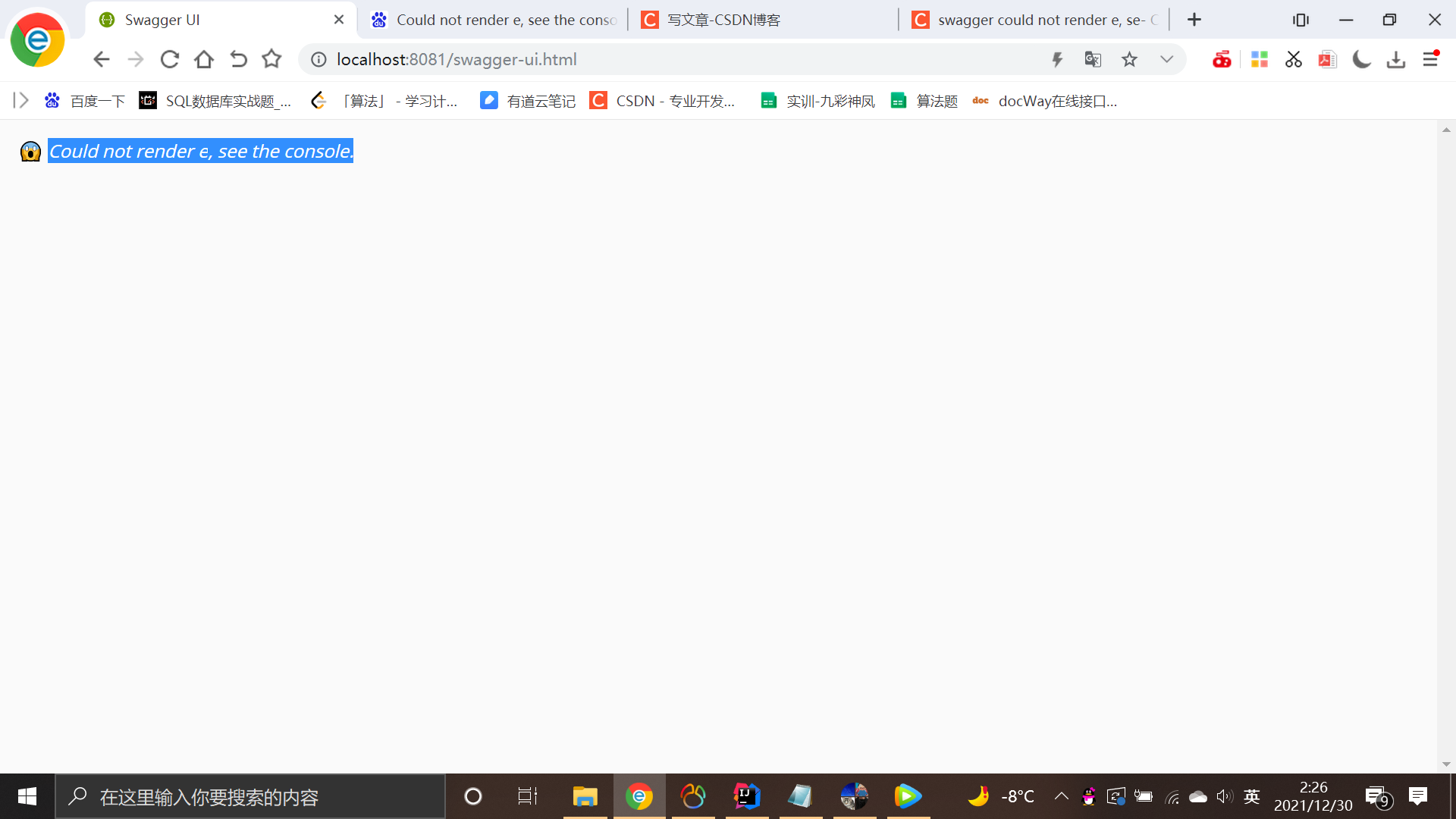
Task: Click the undo close tab icon
Action: [x=238, y=59]
